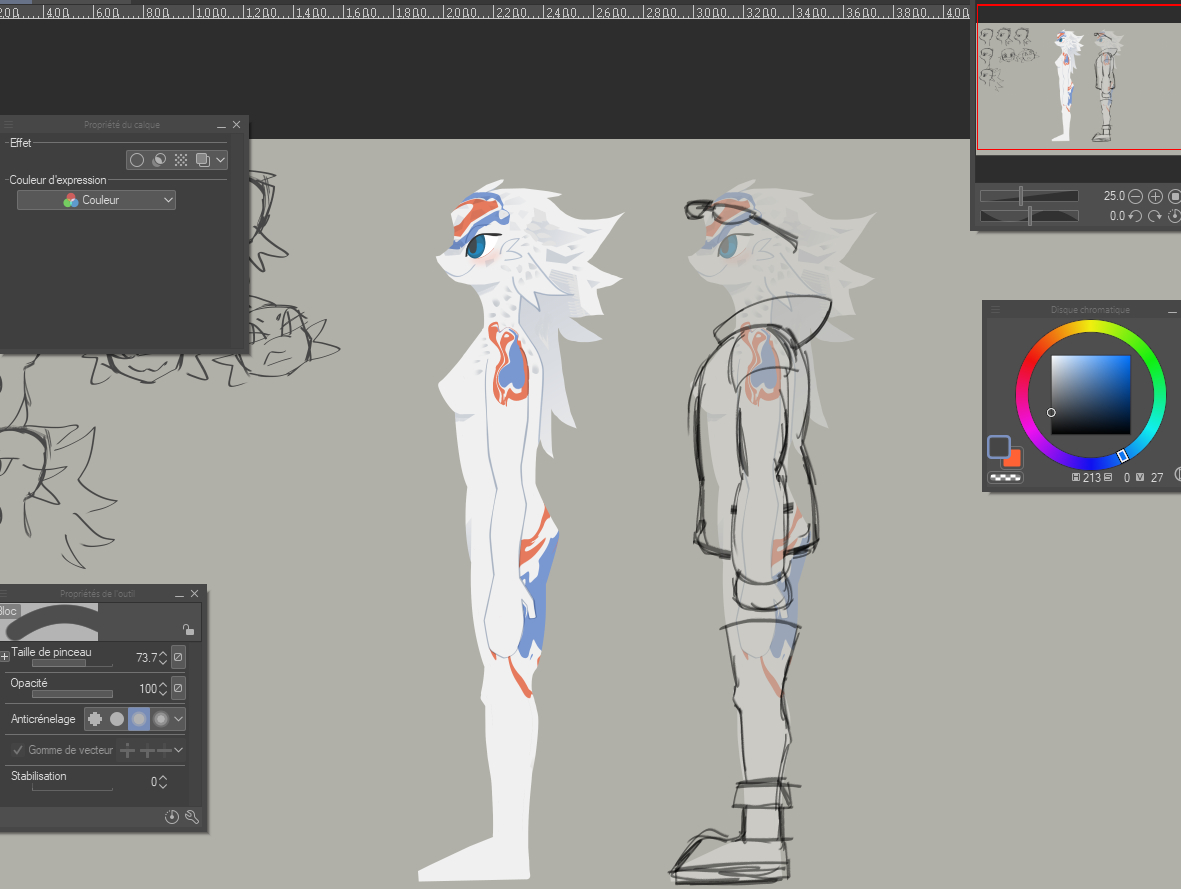
Task: Rotate canvas right in the Navigator
Action: [1155, 216]
